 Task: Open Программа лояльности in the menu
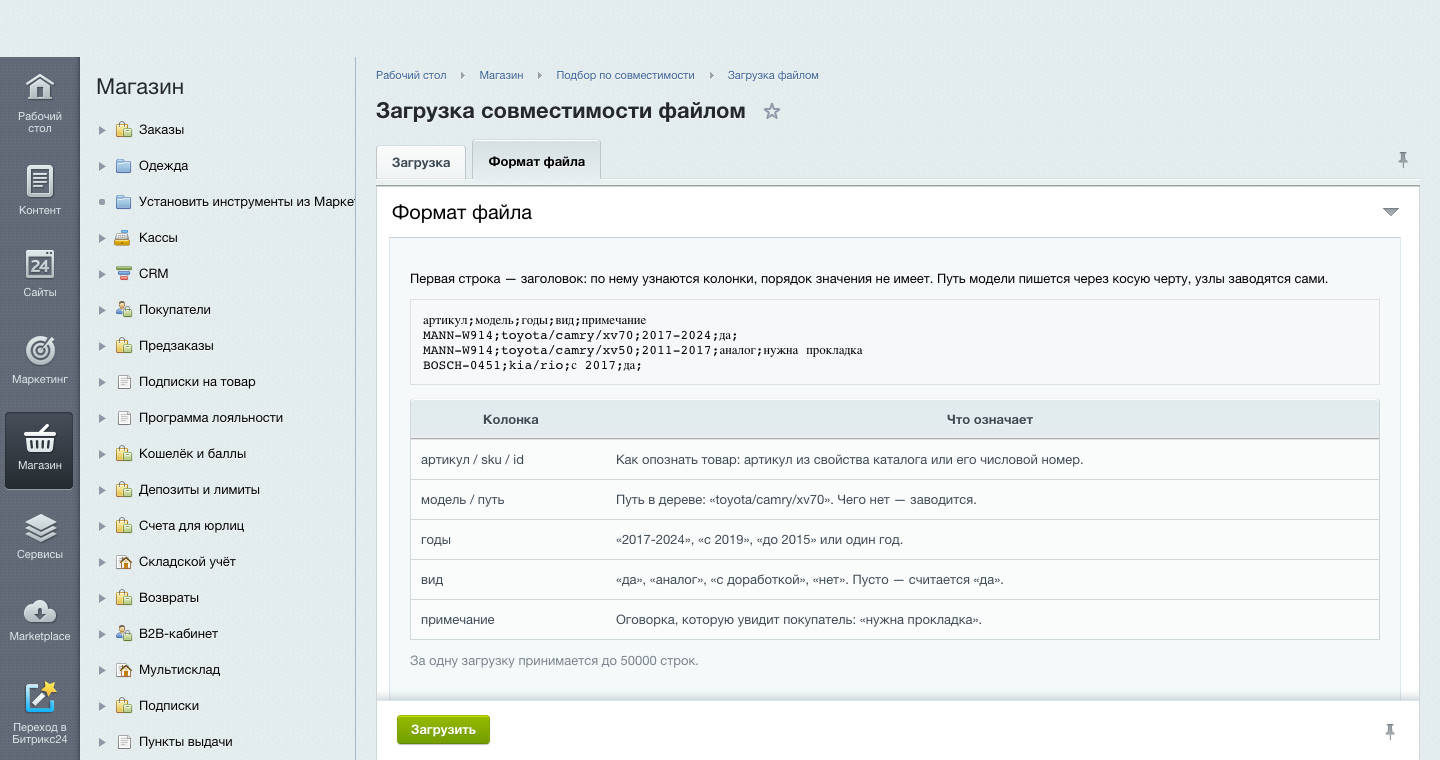211,418
